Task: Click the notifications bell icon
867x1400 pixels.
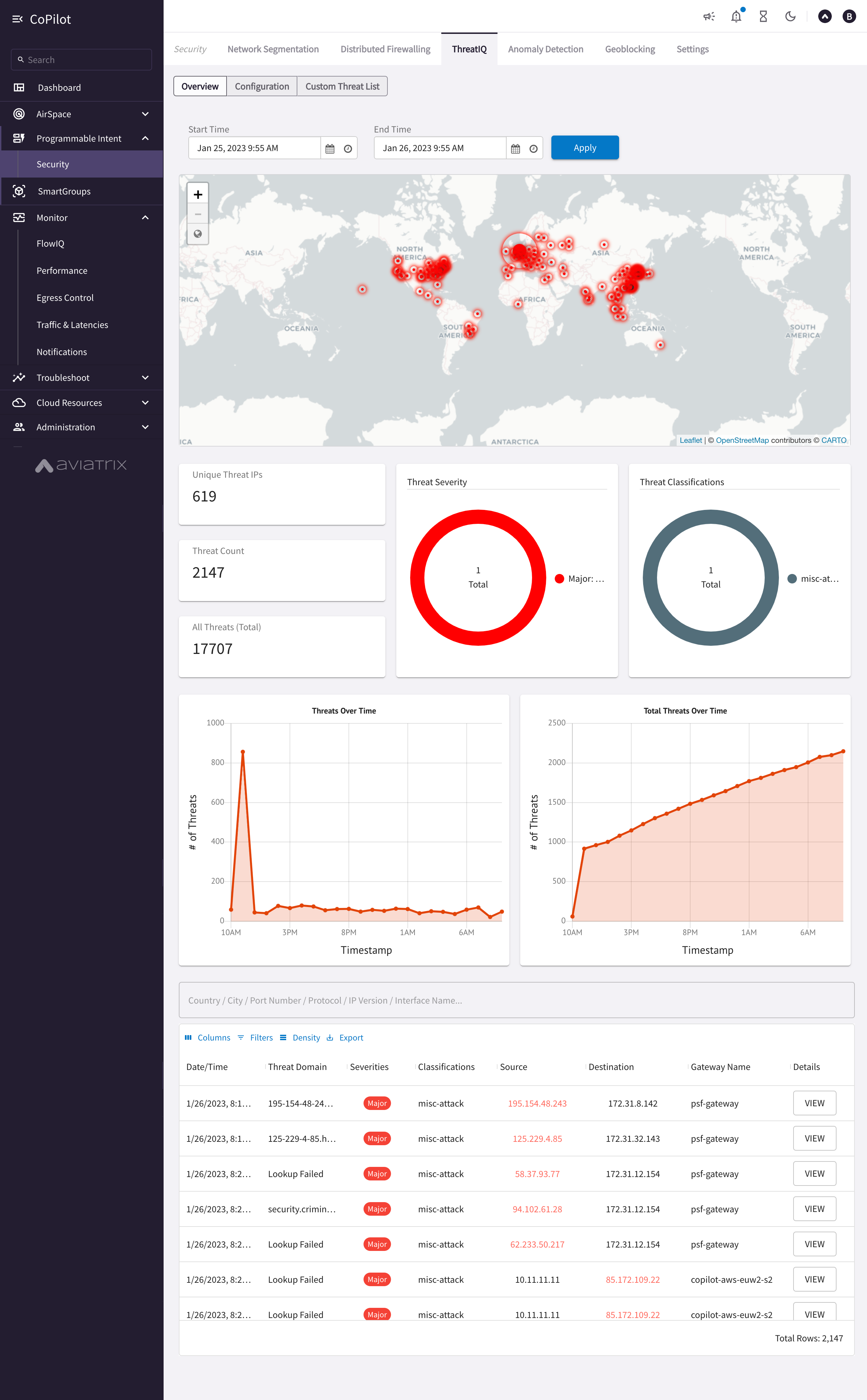Action: pos(736,17)
